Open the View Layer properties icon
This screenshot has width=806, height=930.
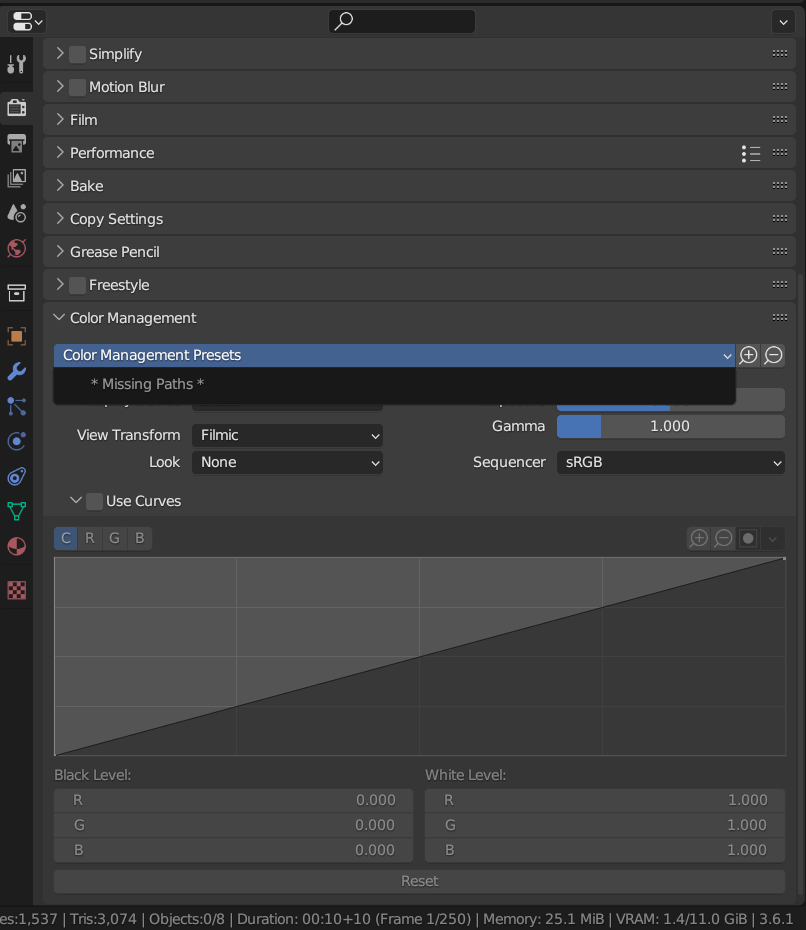pos(16,178)
